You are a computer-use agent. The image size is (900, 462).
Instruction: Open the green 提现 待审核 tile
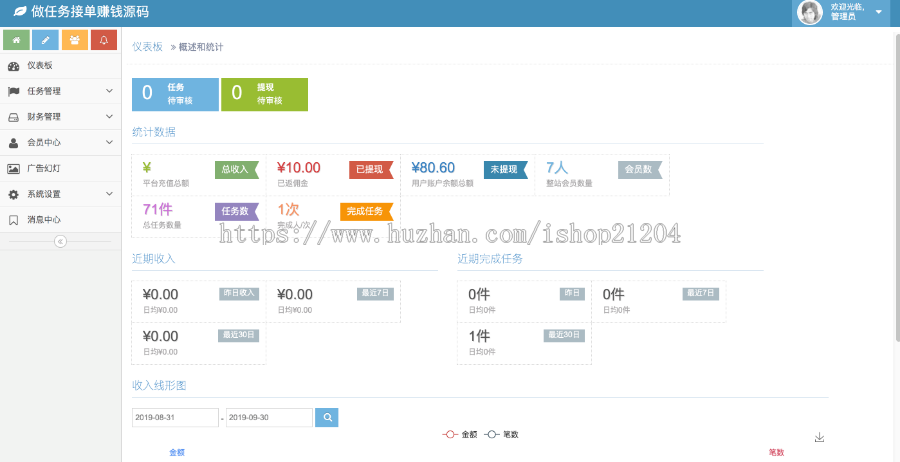point(264,94)
